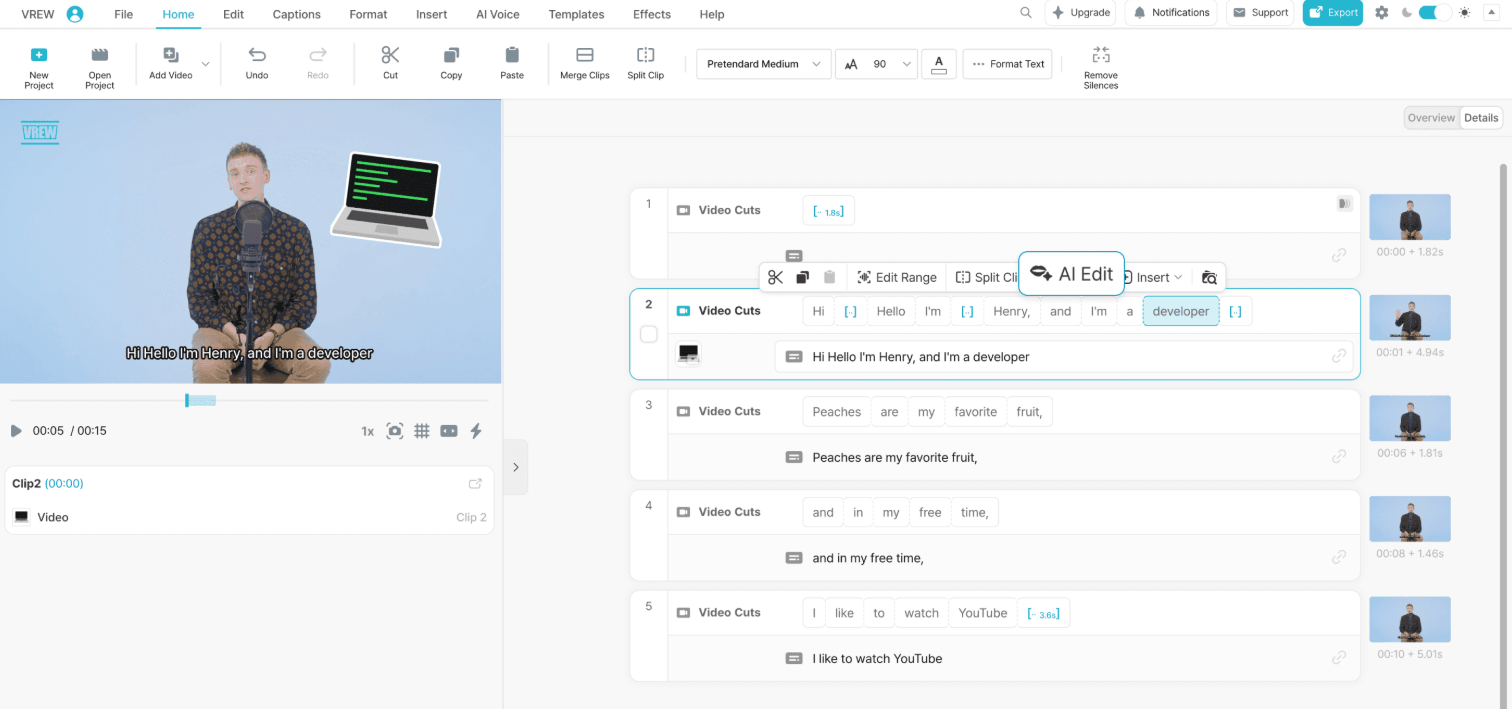1512x709 pixels.
Task: Click the Remove Silences icon
Action: (x=1101, y=55)
